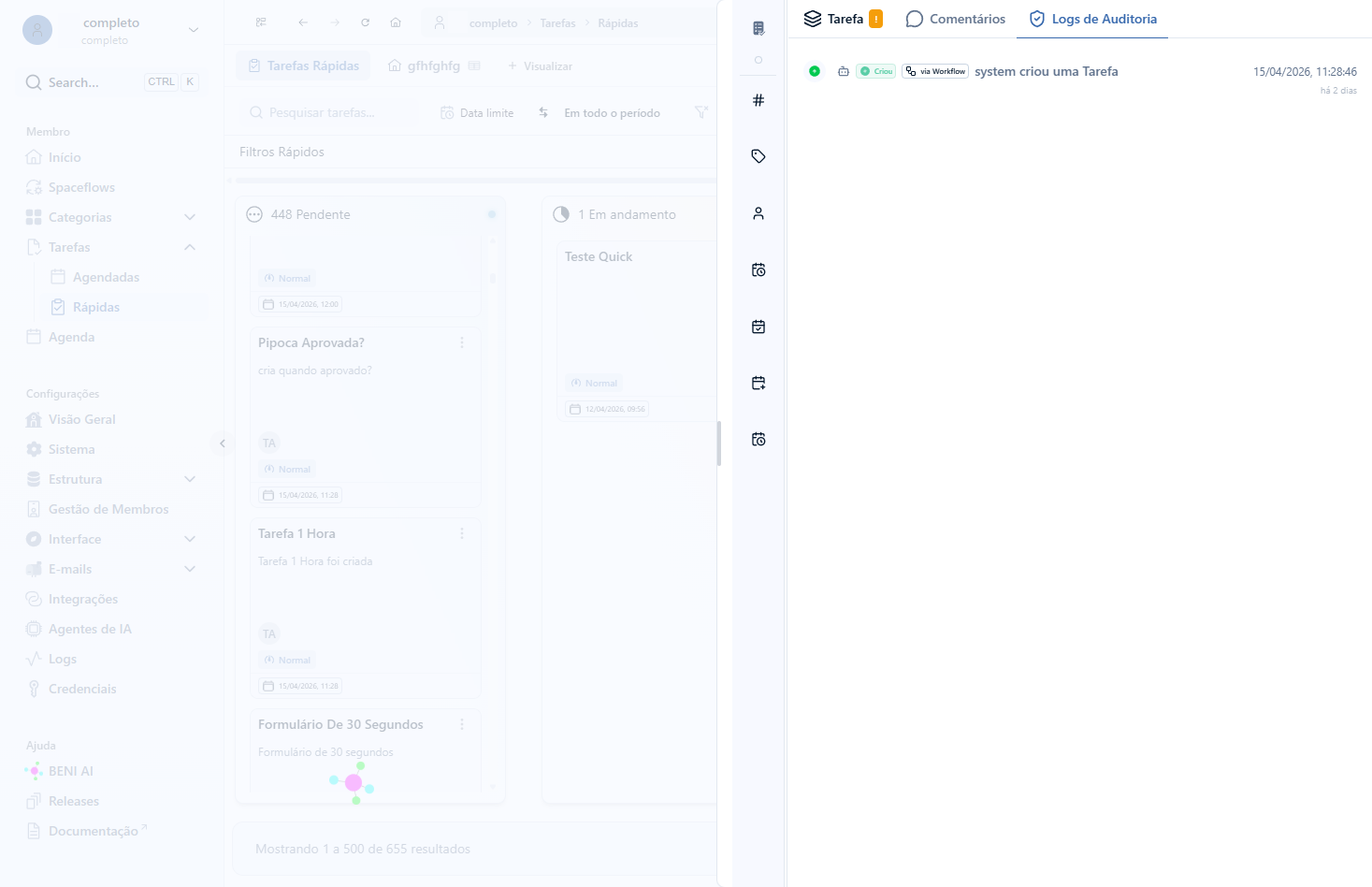Click the sidebar Search box
1372x887 pixels.
111,82
